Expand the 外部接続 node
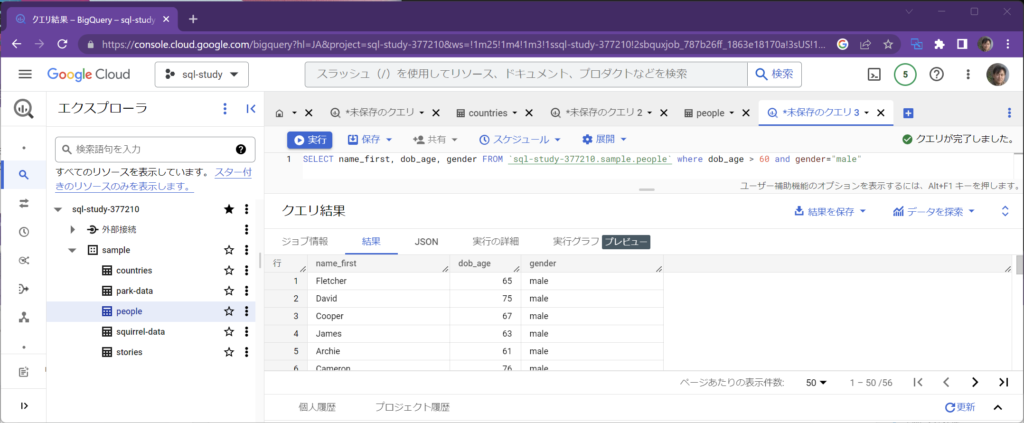Image resolution: width=1024 pixels, height=423 pixels. point(72,230)
